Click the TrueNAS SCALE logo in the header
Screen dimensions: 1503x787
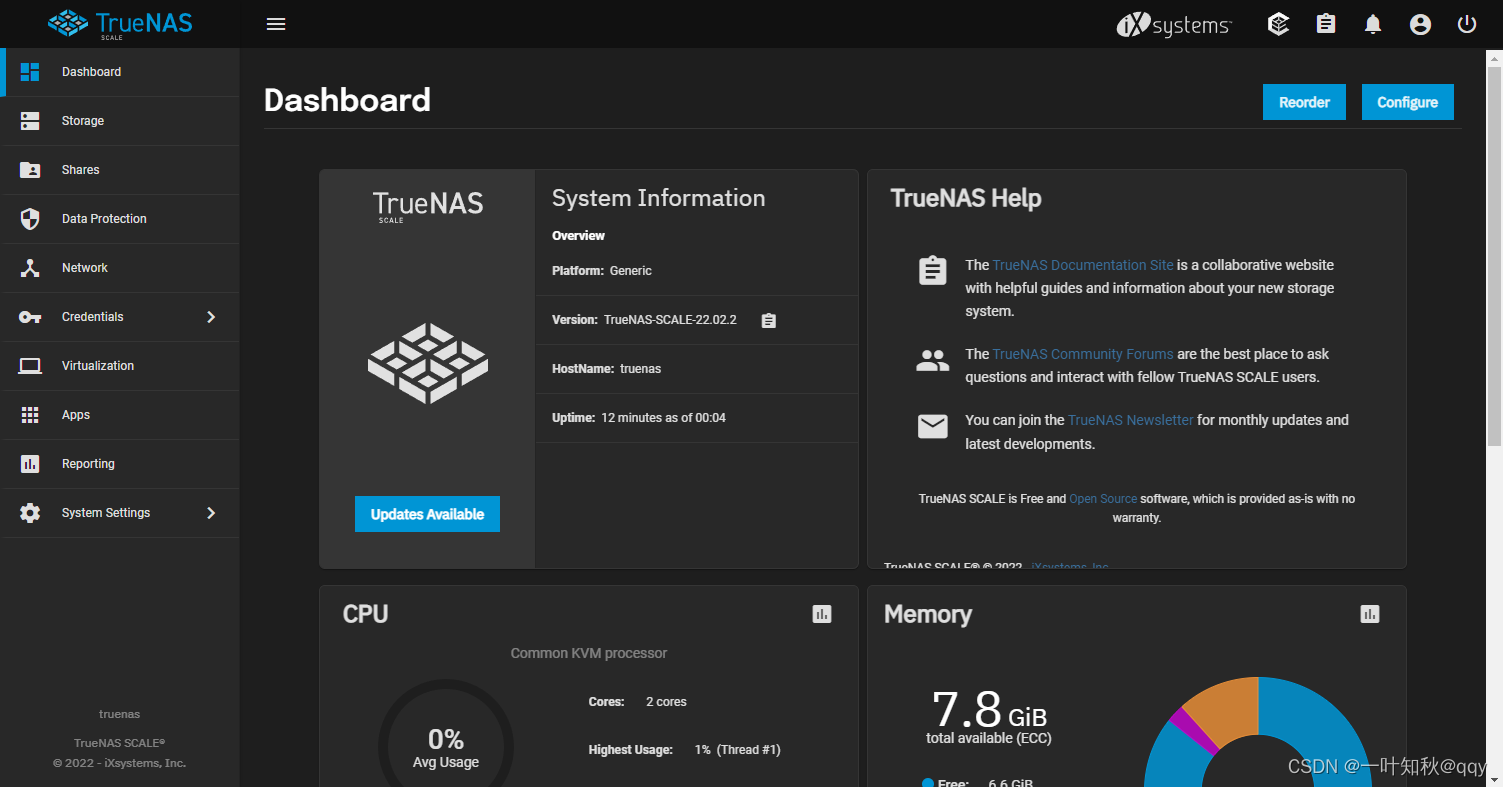click(120, 24)
